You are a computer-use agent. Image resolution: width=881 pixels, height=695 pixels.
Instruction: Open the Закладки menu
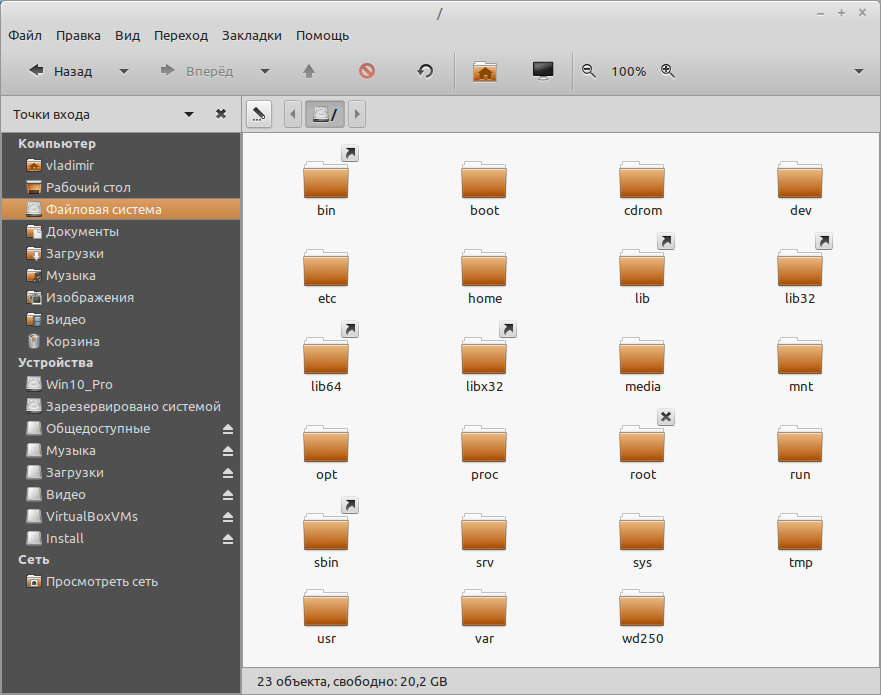point(251,35)
